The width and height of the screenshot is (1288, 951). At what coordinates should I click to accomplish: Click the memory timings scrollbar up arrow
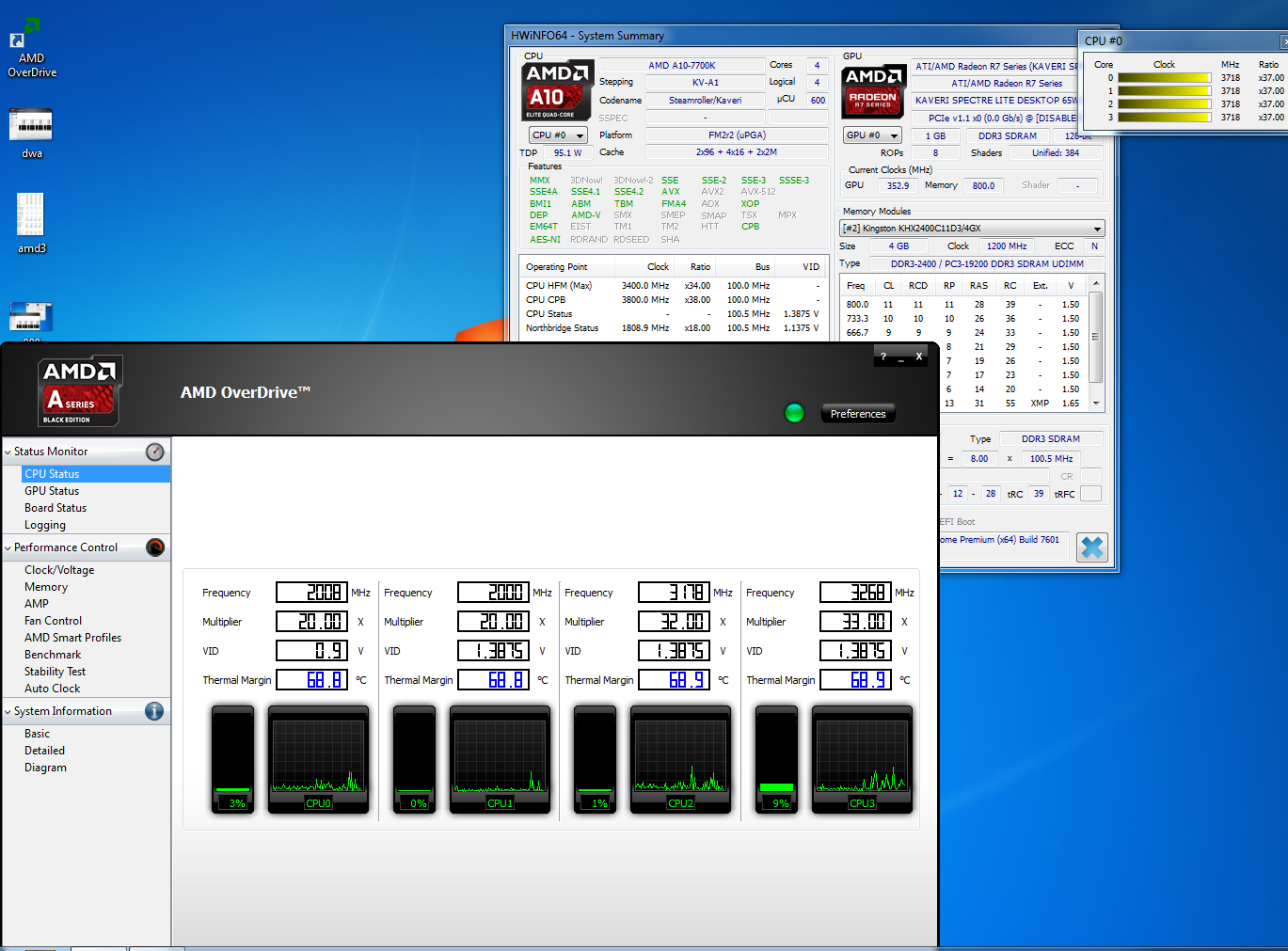pos(1096,283)
